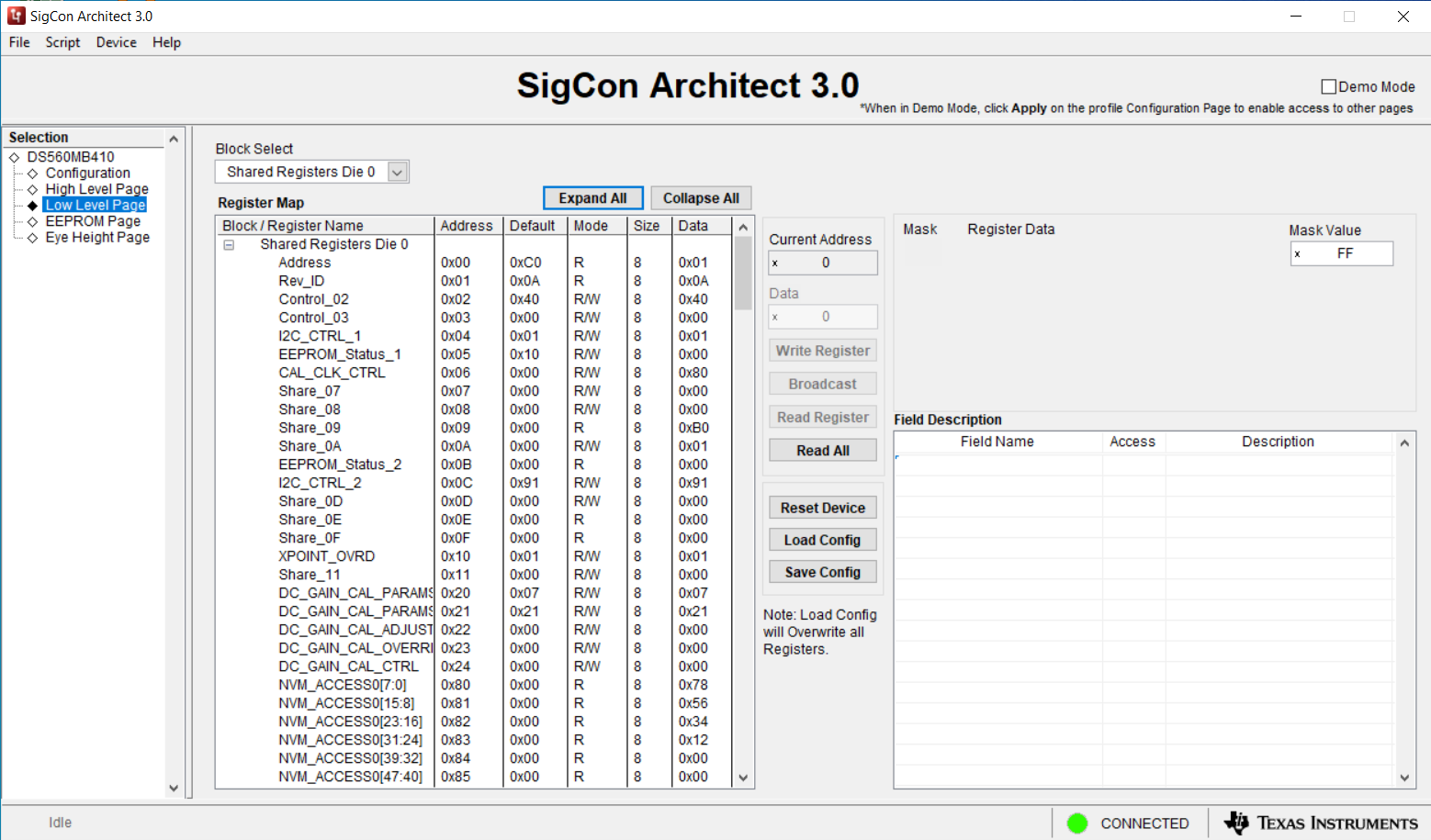Image resolution: width=1431 pixels, height=840 pixels.
Task: Click the diamond icon next to High Level Page
Action: tap(33, 189)
